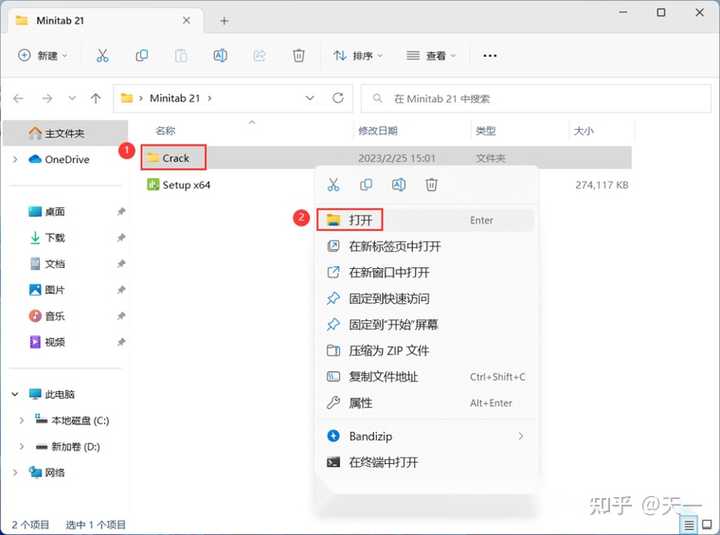
Task: Switch to the details view icon in the status bar
Action: (689, 525)
